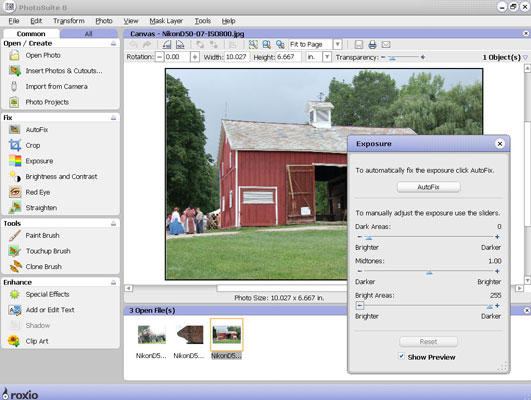Click the redo arrow in canvas toolbar
This screenshot has height=400, width=531.
147,44
